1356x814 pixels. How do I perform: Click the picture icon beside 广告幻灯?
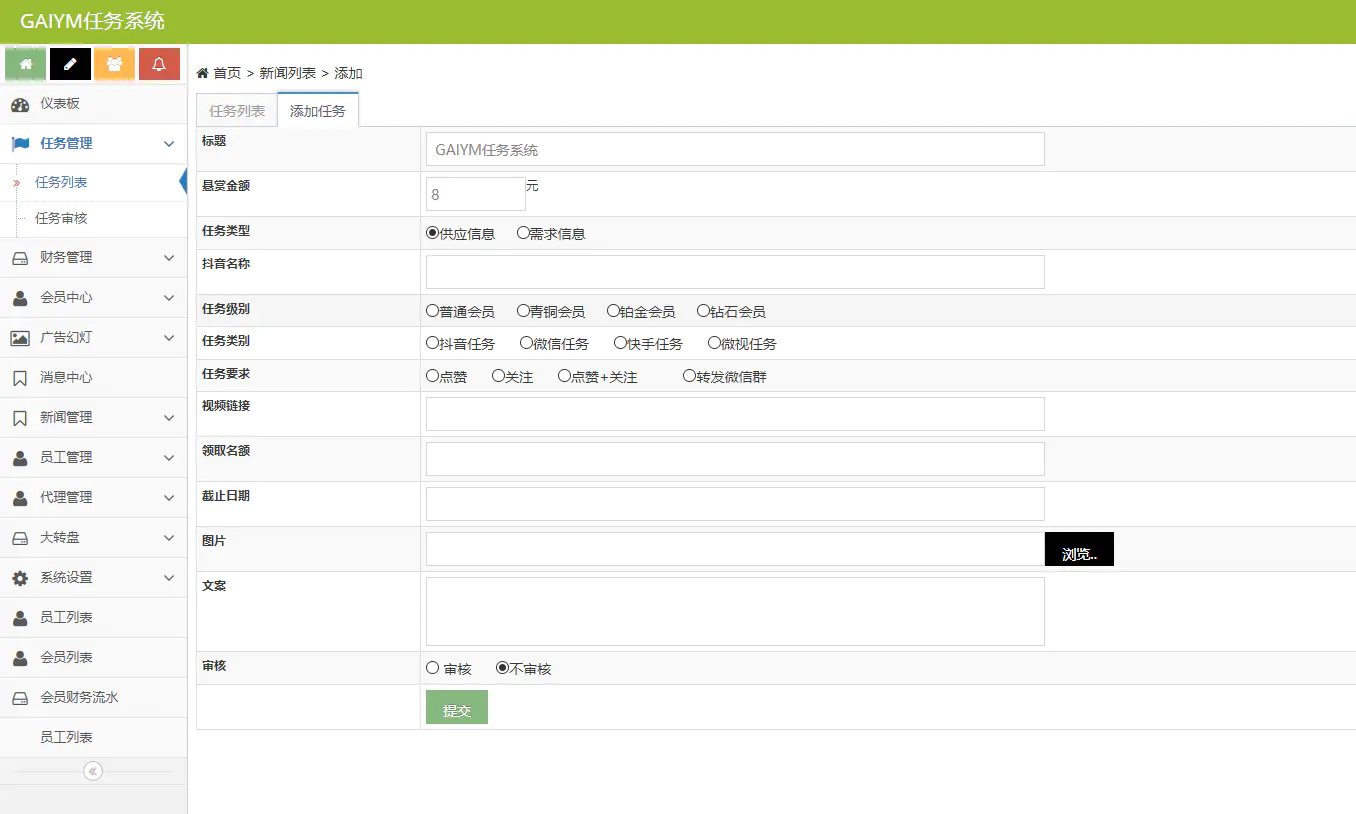tap(20, 338)
